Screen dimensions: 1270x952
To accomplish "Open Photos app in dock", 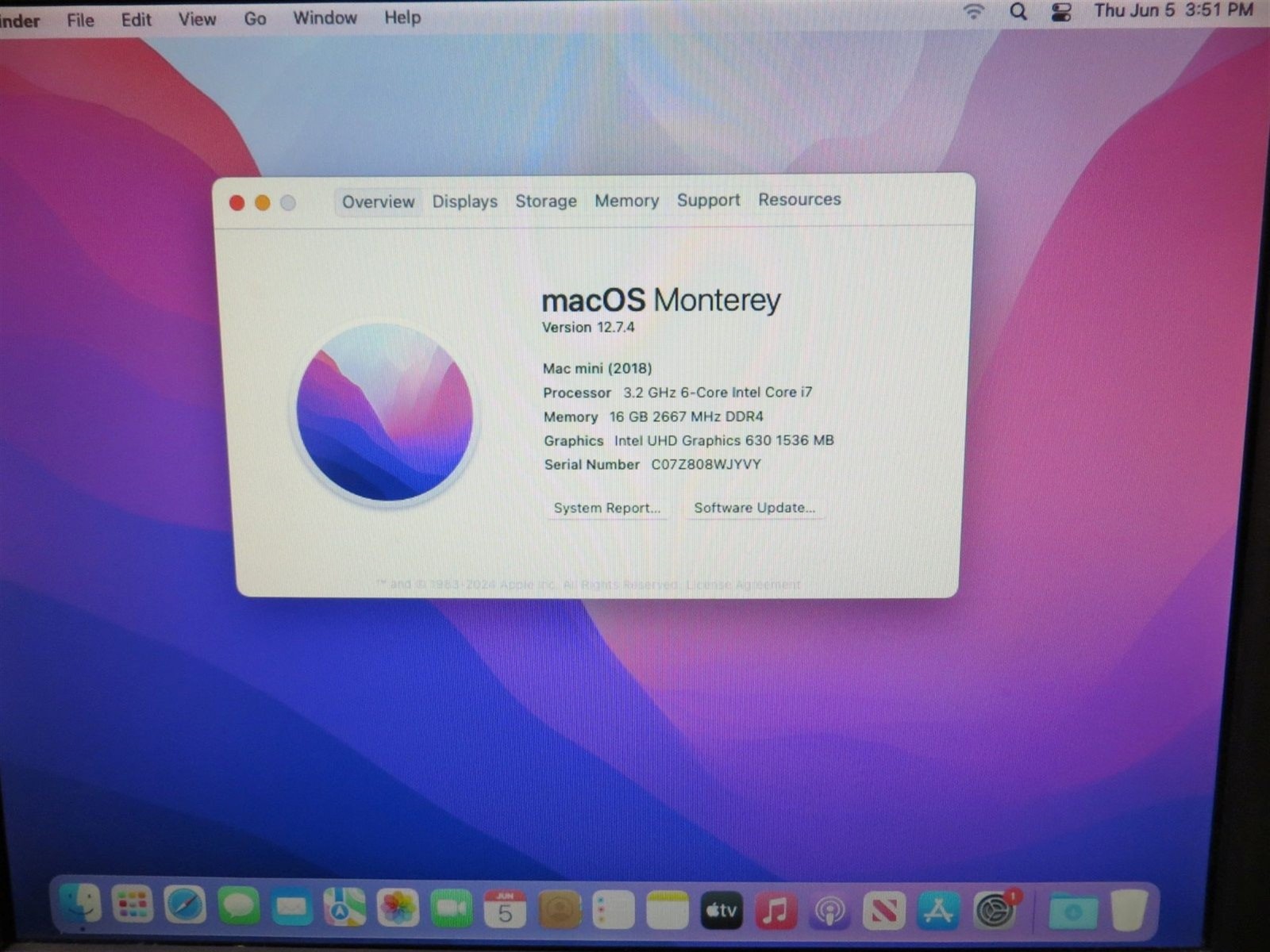I will tap(398, 908).
